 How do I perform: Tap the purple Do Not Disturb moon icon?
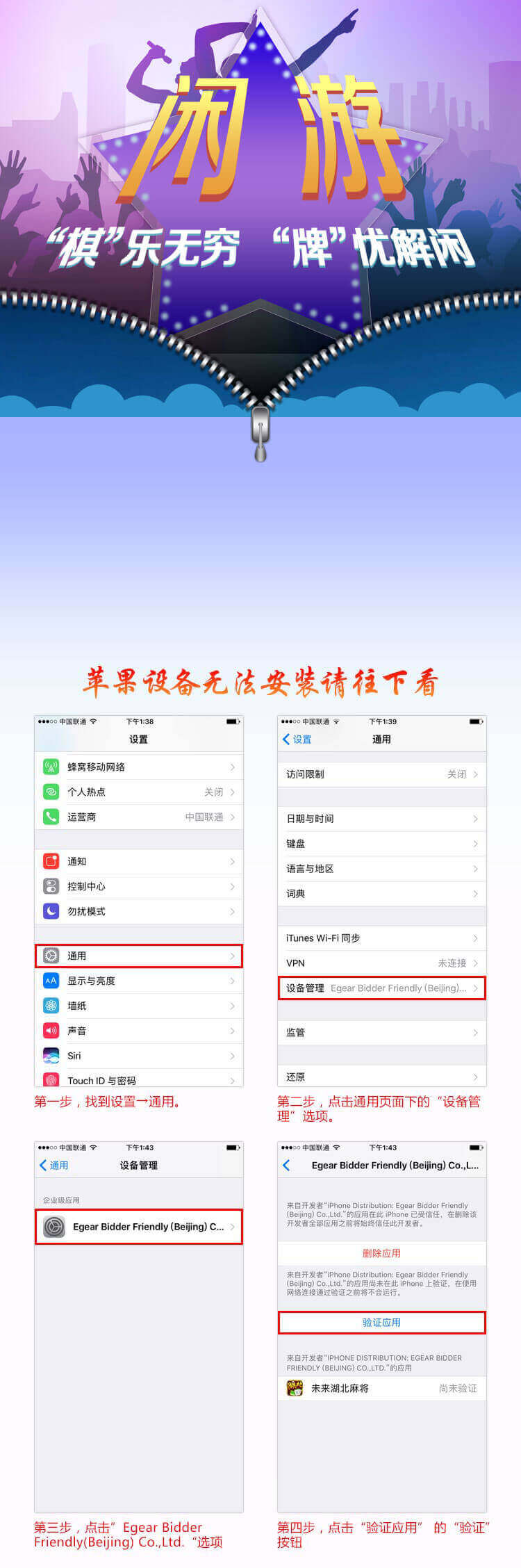51,911
